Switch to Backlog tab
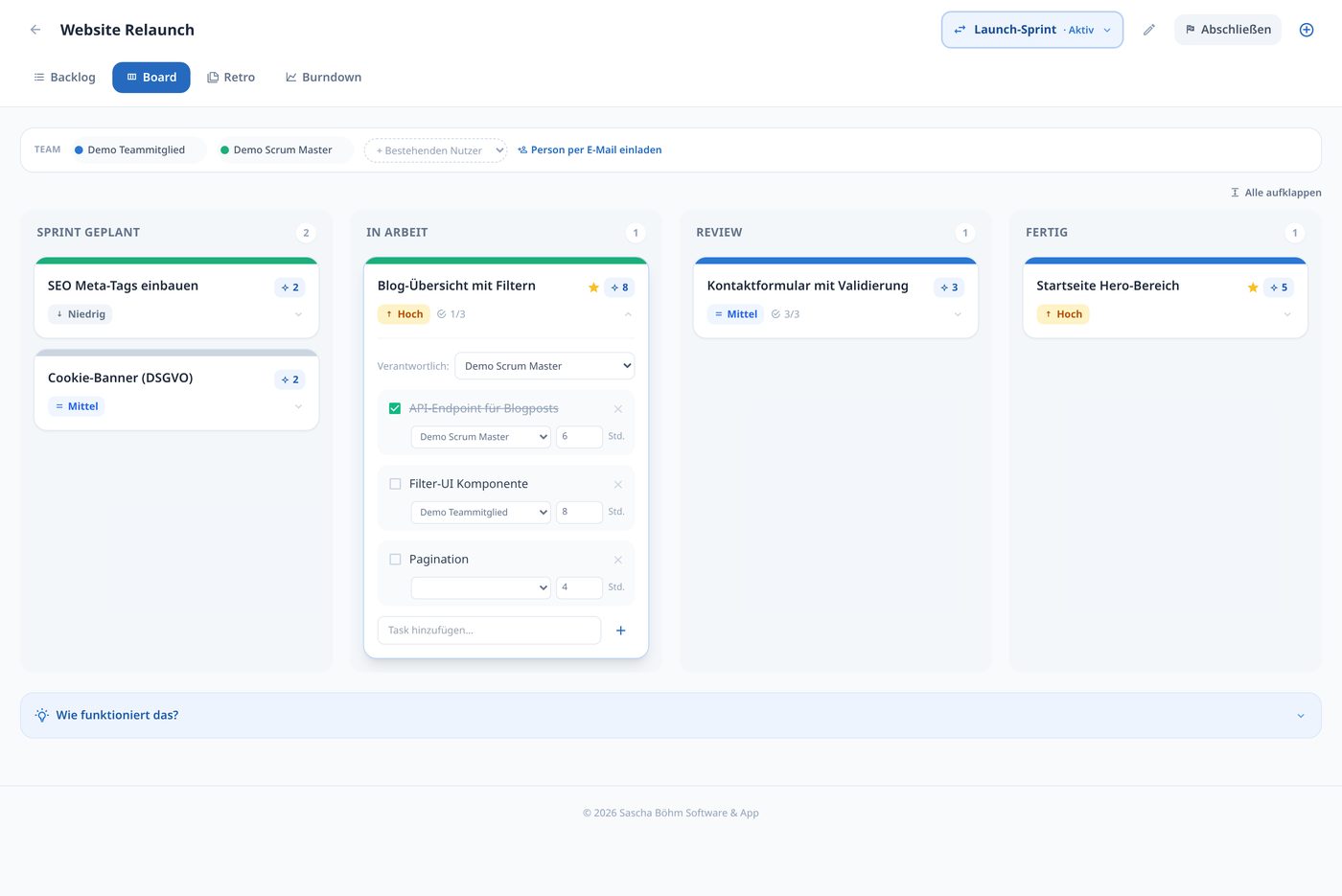This screenshot has height=896, width=1342. tap(64, 78)
